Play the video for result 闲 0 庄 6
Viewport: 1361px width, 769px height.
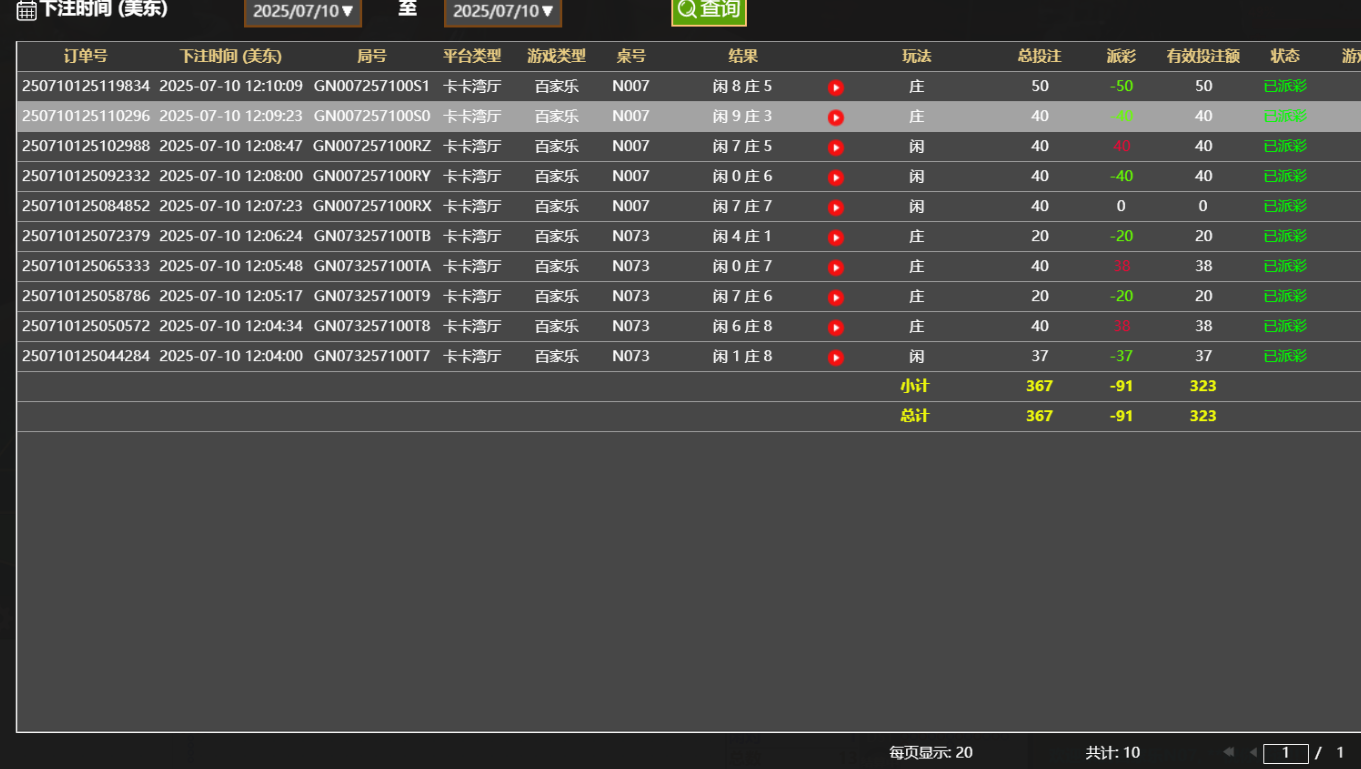click(835, 176)
